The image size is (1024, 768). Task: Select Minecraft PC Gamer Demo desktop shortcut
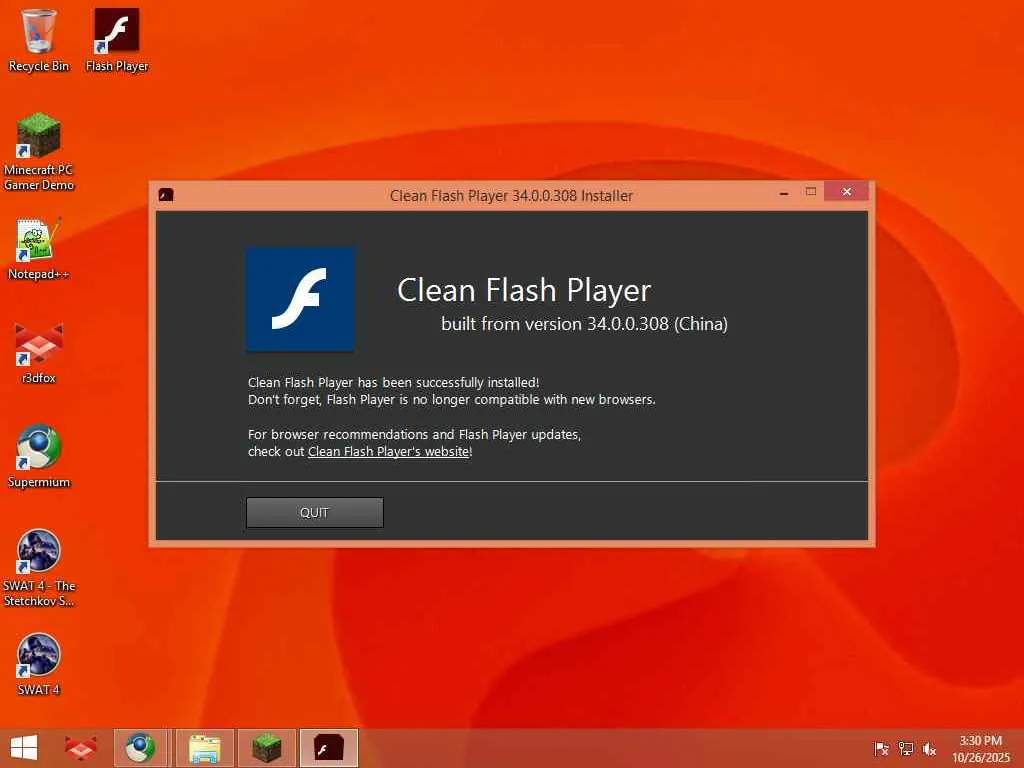tap(39, 152)
